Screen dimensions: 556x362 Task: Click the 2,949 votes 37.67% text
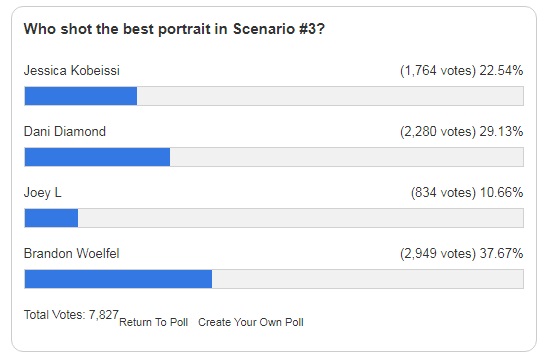pyautogui.click(x=461, y=254)
